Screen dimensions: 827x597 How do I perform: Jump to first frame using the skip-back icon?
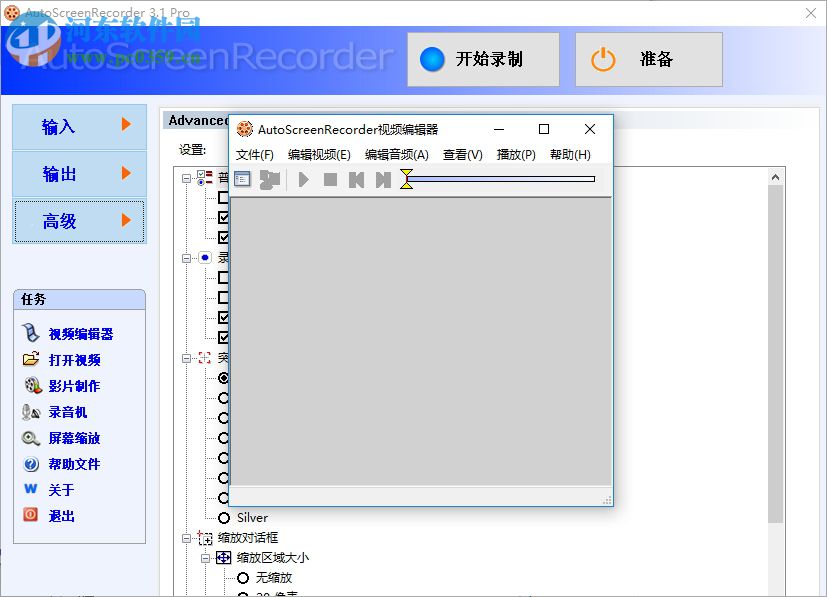coord(356,178)
